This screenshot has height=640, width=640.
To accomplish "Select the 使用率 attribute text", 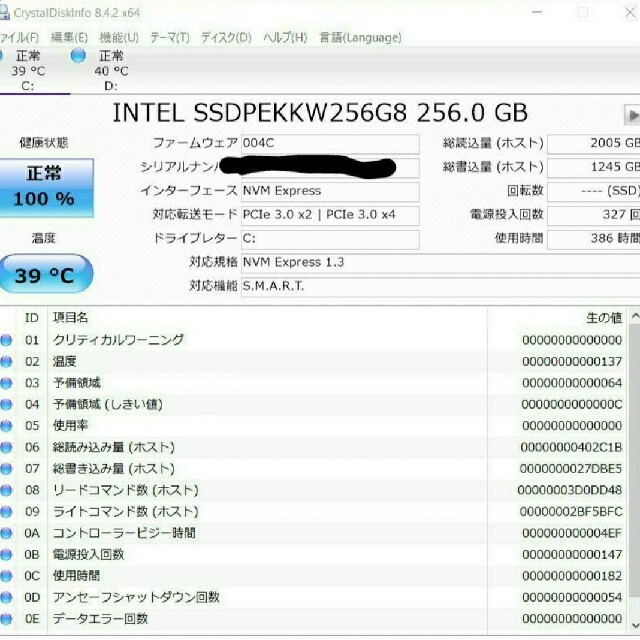I will (70, 426).
